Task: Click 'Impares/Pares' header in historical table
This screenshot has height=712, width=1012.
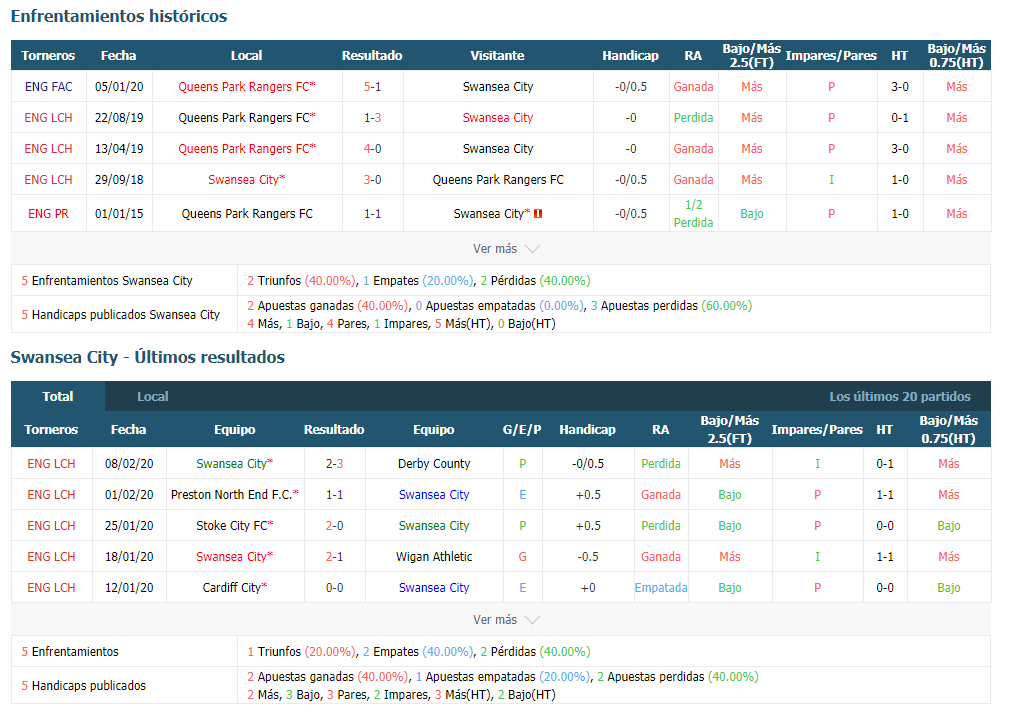Action: point(831,56)
